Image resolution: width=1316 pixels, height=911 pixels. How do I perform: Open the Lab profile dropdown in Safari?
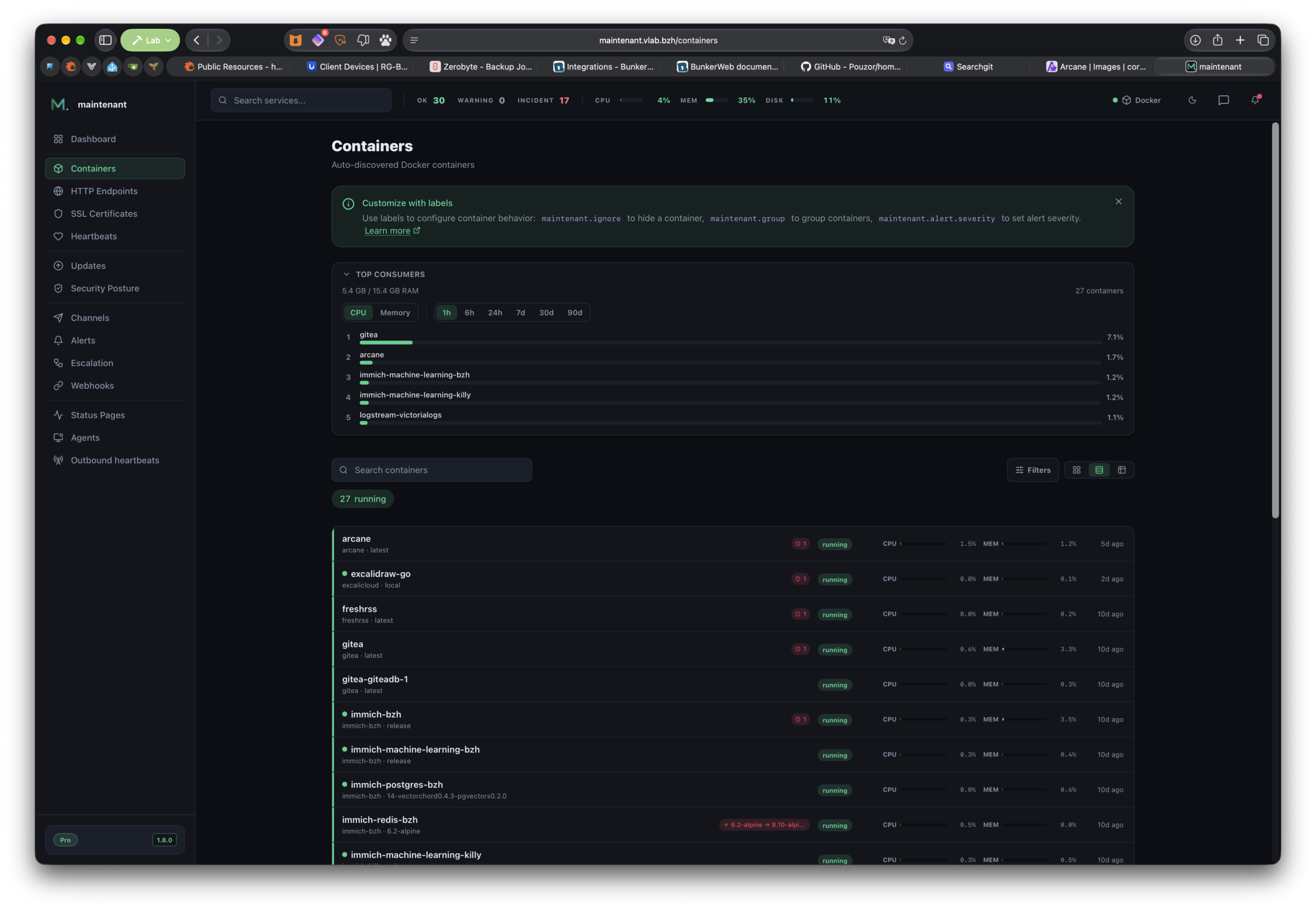pos(150,40)
